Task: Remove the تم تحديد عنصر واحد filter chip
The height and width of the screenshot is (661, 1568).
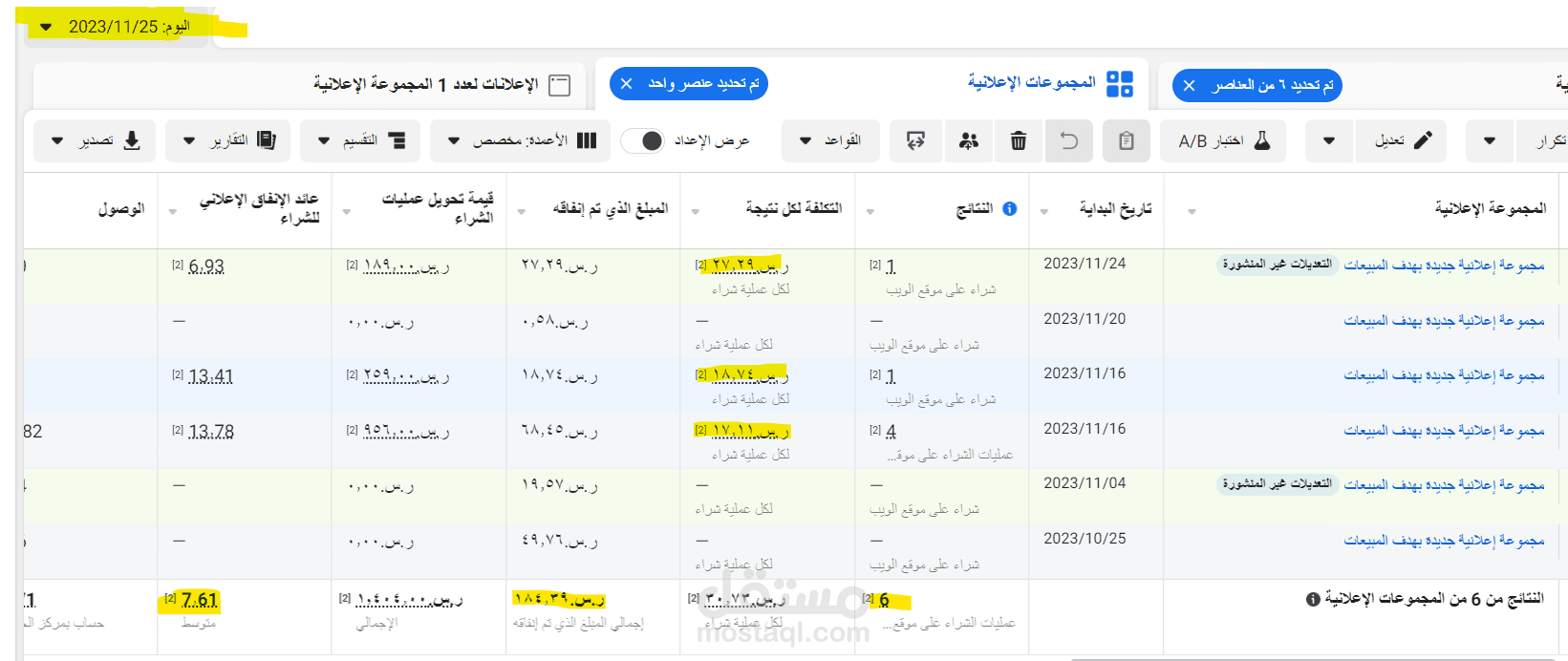Action: (626, 84)
